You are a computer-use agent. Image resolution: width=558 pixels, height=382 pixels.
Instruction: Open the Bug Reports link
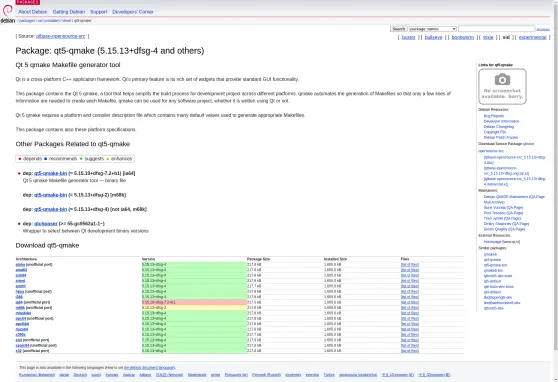click(494, 116)
